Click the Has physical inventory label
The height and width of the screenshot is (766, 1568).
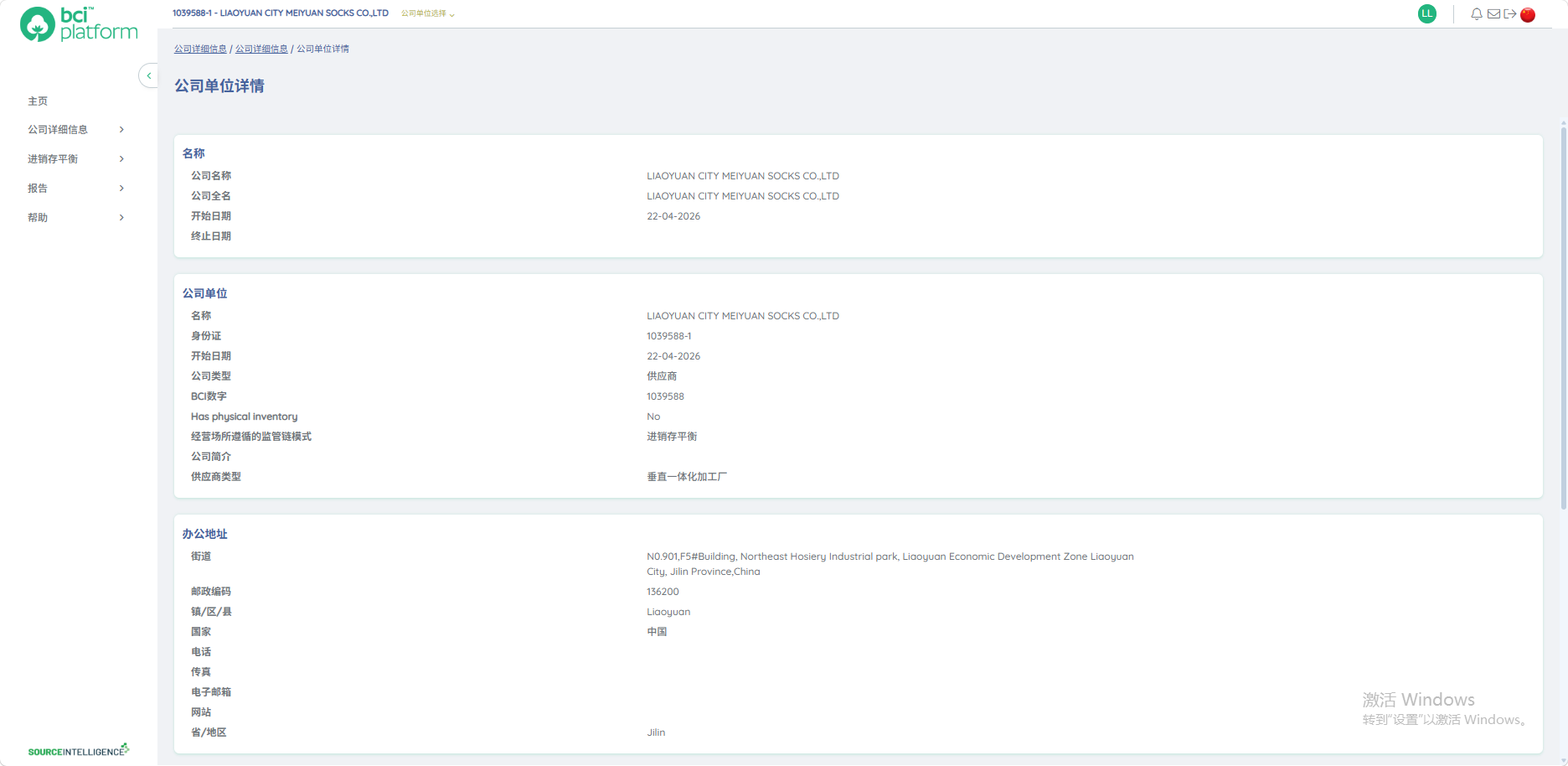[x=244, y=417]
